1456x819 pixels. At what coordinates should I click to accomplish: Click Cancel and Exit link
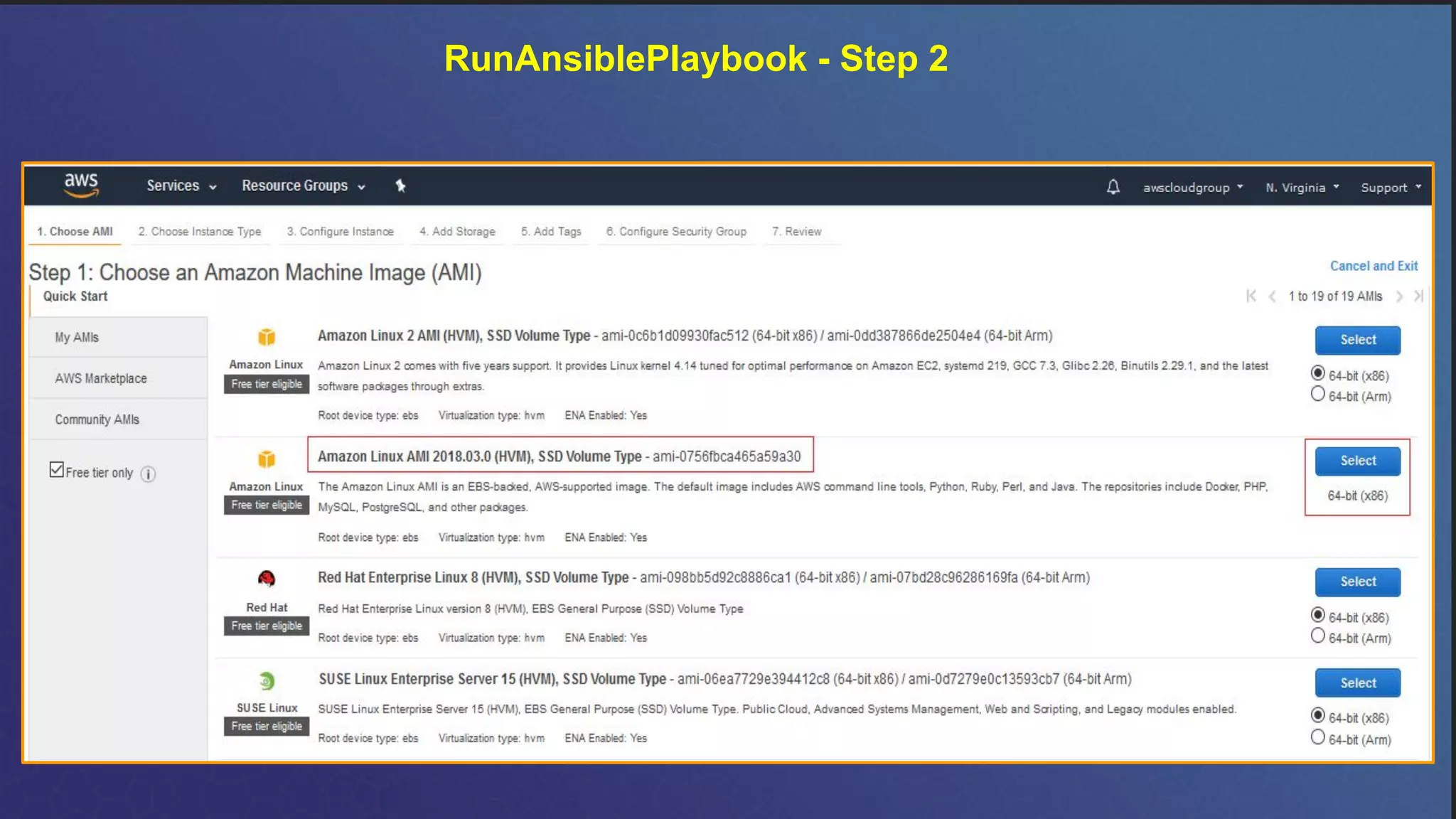1374,266
